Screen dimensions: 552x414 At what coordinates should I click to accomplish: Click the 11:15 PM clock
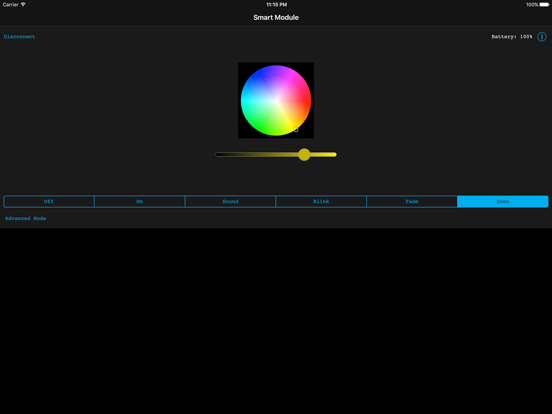(x=276, y=5)
